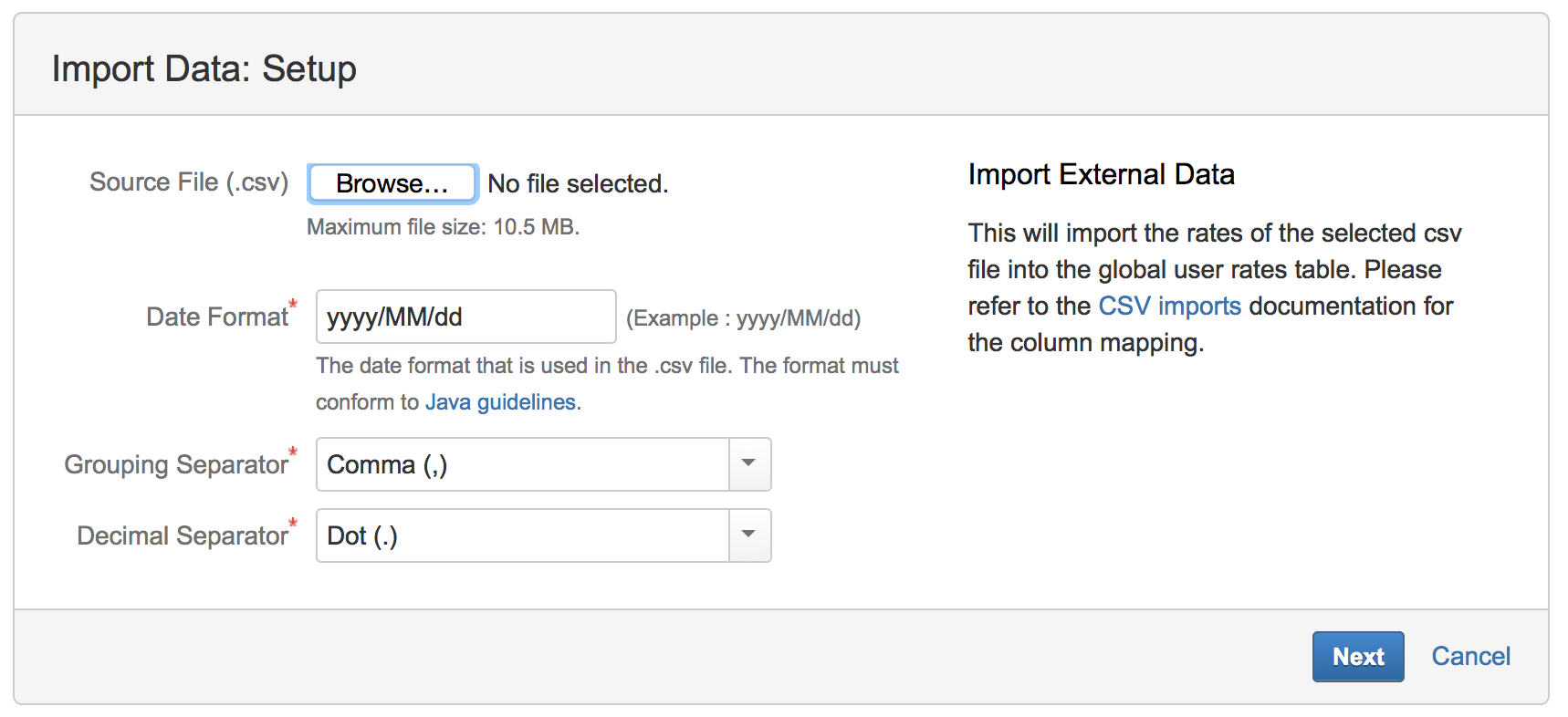Click the 'Maximum file size: 10.5 MB.' hint
This screenshot has height=717, width=1568.
443,227
